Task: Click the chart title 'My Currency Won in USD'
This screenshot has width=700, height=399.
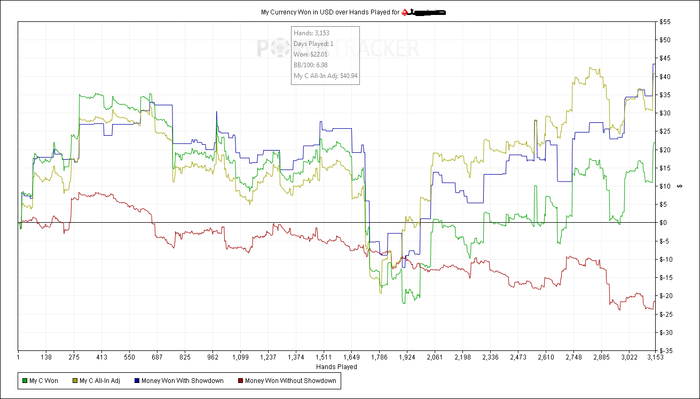Action: click(x=297, y=12)
